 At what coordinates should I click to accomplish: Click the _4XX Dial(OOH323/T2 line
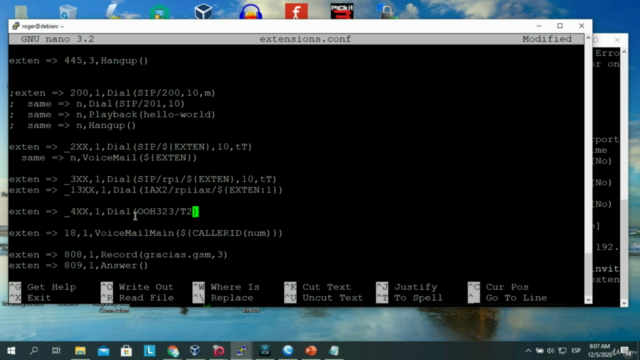104,211
